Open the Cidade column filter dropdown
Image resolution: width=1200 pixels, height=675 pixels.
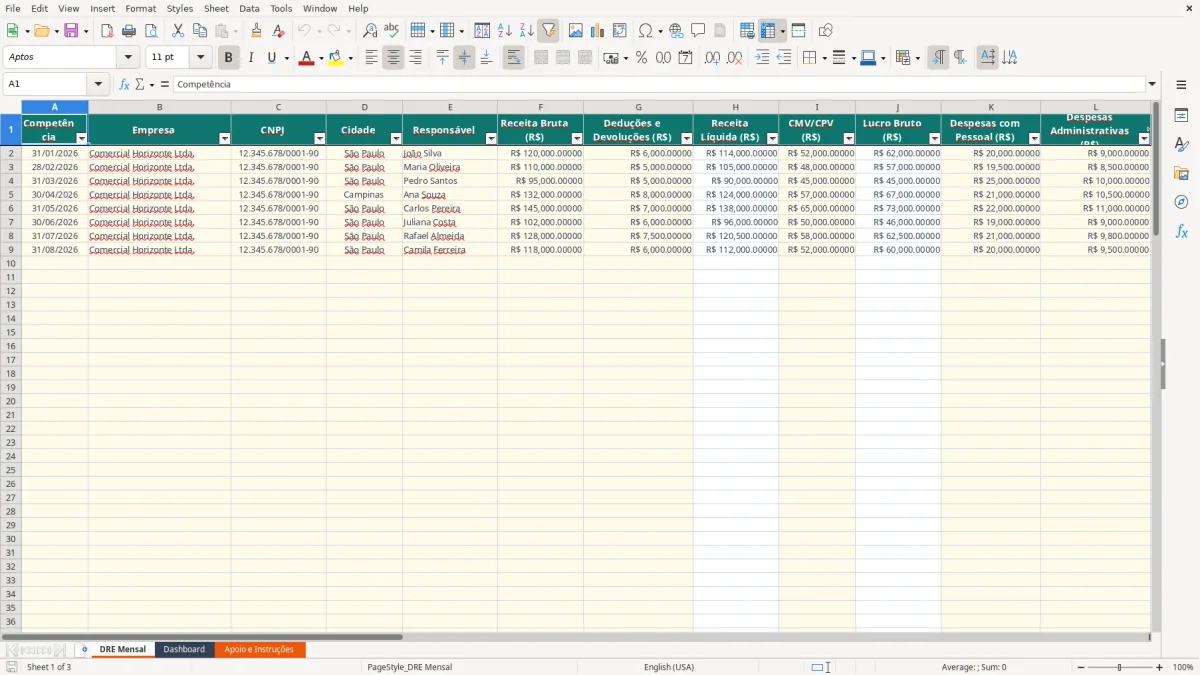coord(396,138)
